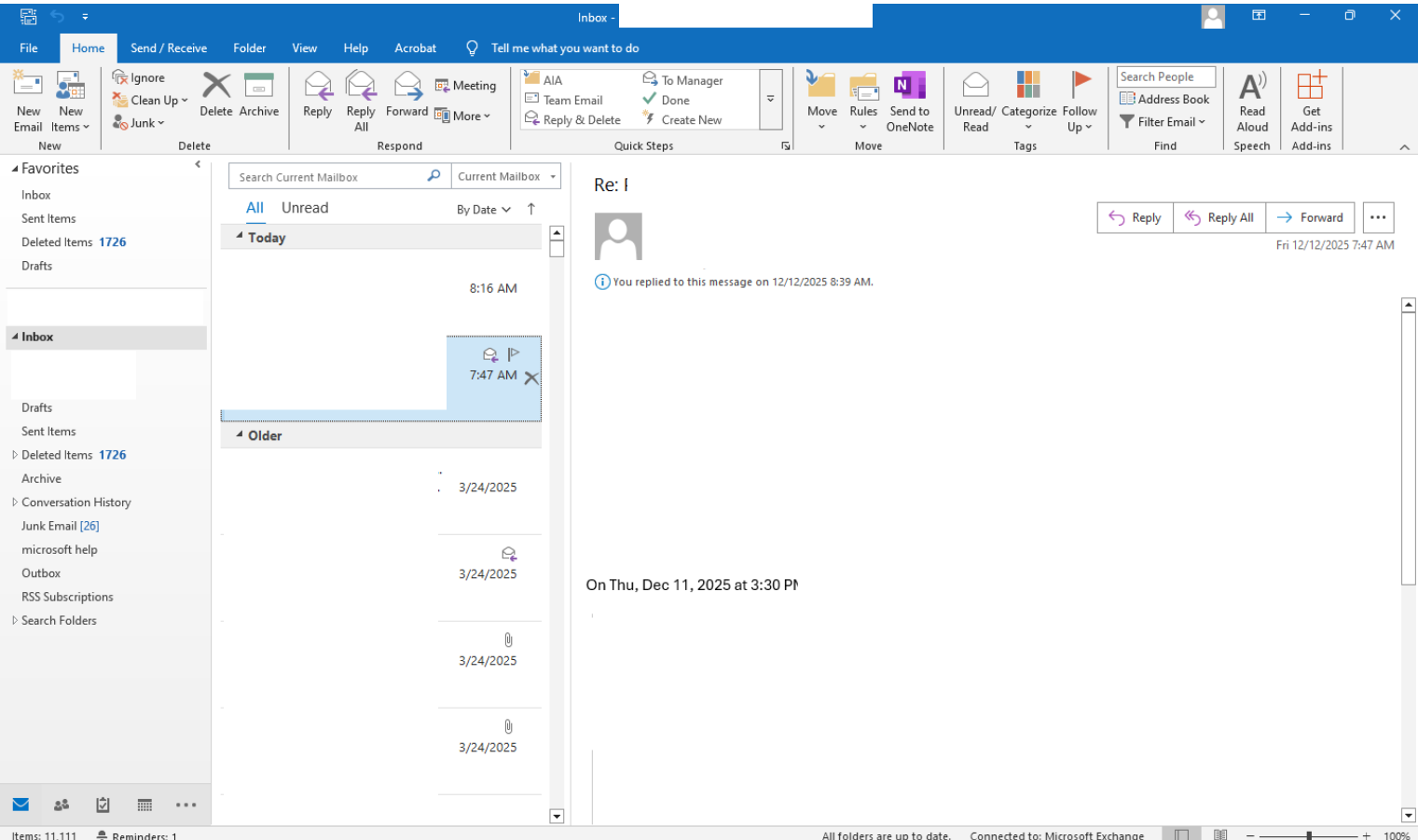Click the Search People field
Image resolution: width=1418 pixels, height=840 pixels.
tap(1166, 76)
